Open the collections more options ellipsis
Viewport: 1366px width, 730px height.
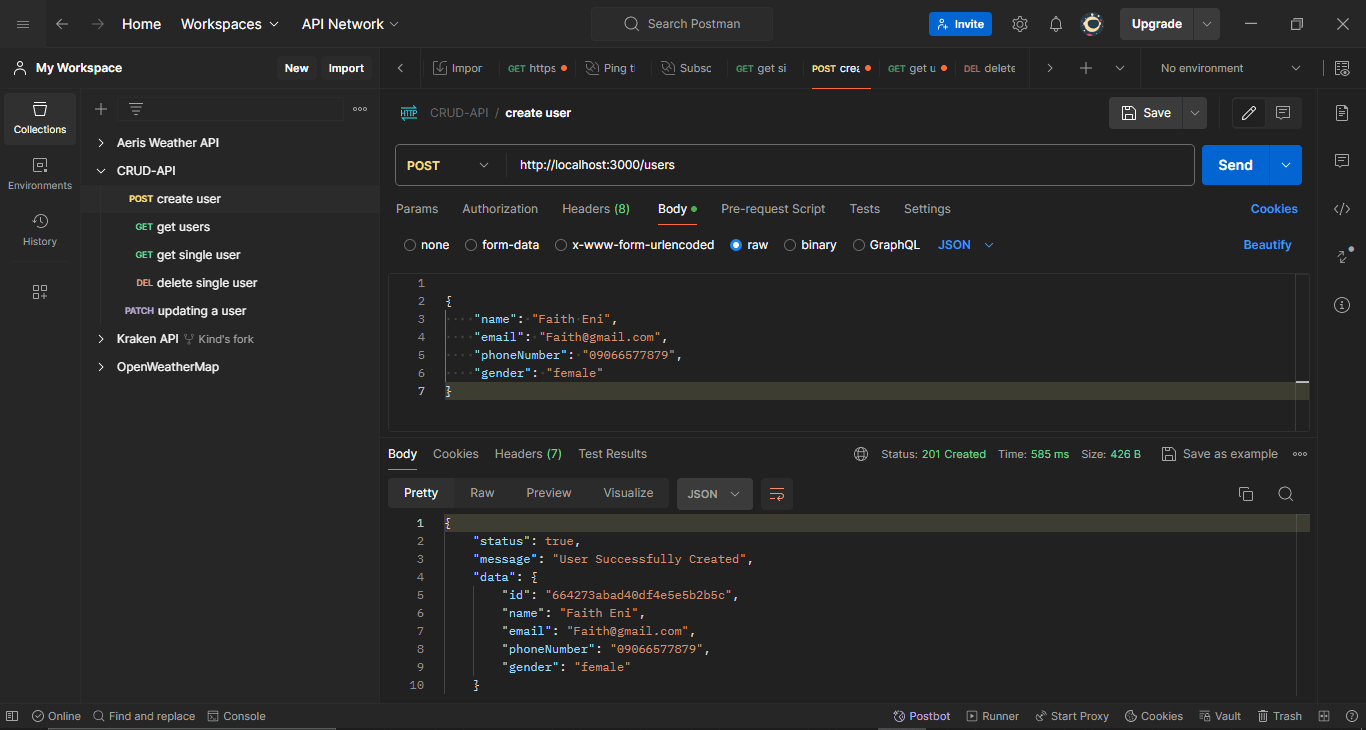(360, 109)
